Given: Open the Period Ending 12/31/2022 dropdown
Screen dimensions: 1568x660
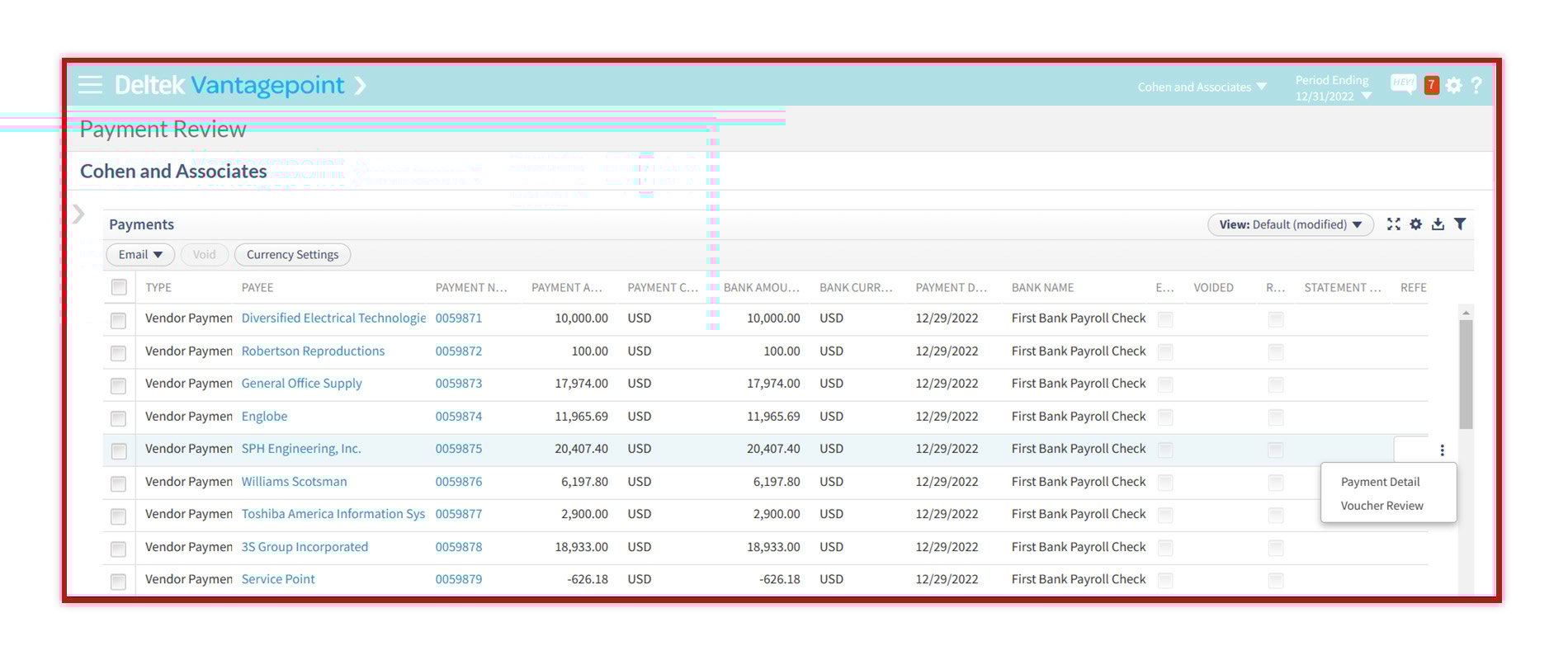Looking at the screenshot, I should tap(1334, 88).
